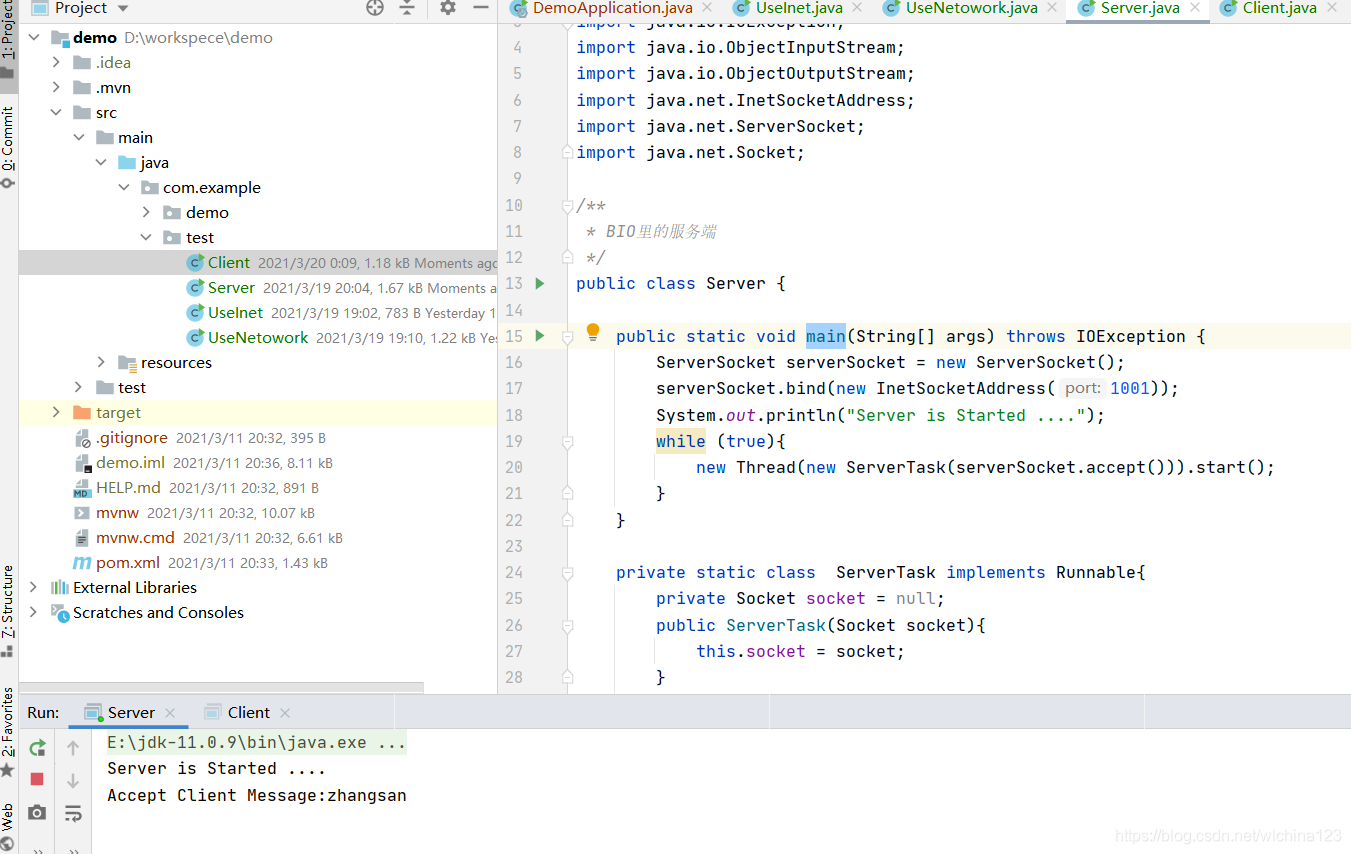The height and width of the screenshot is (854, 1351).
Task: Expand the .mvn folder
Action: click(57, 87)
